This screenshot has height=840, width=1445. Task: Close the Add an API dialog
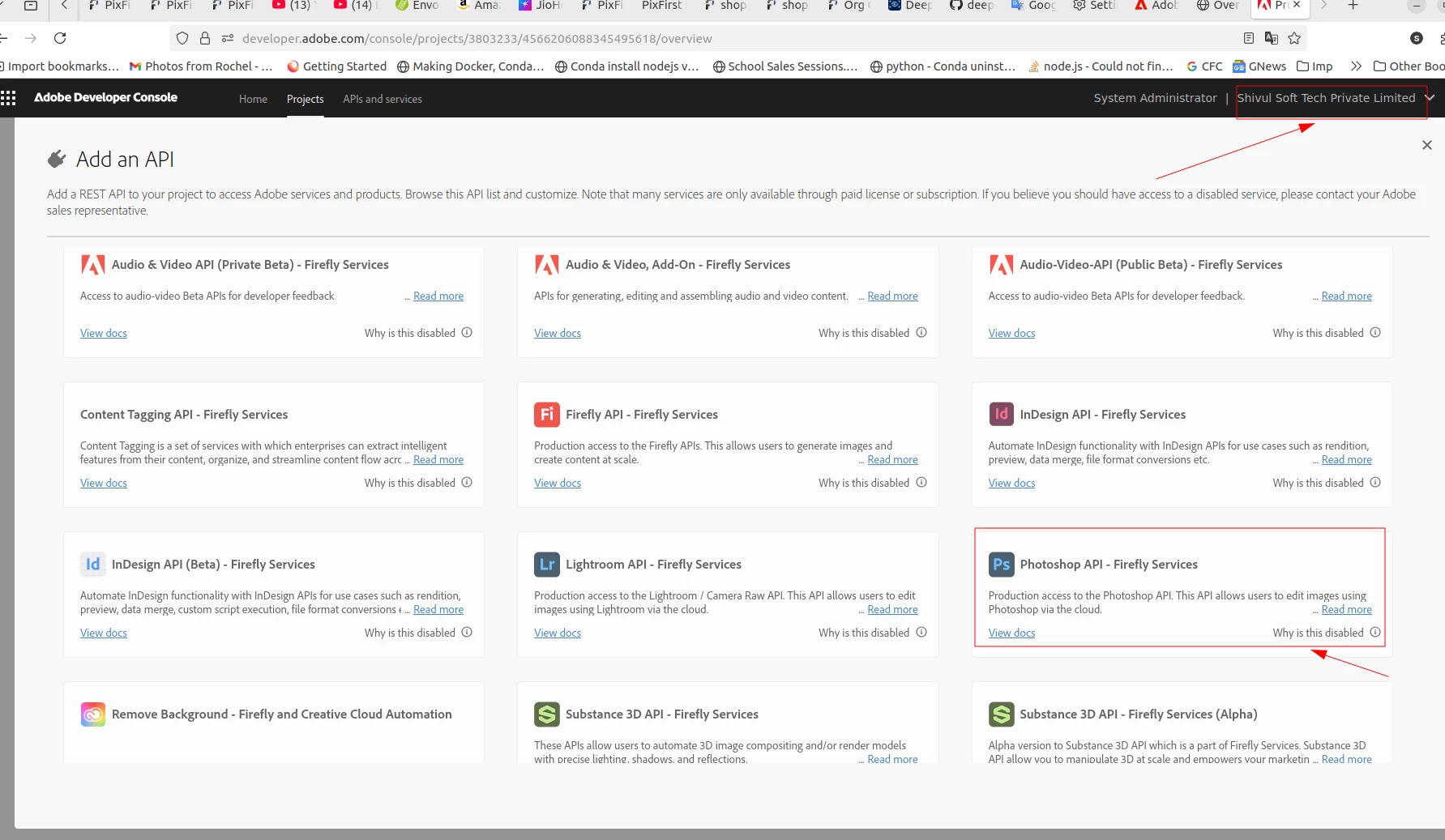tap(1426, 145)
